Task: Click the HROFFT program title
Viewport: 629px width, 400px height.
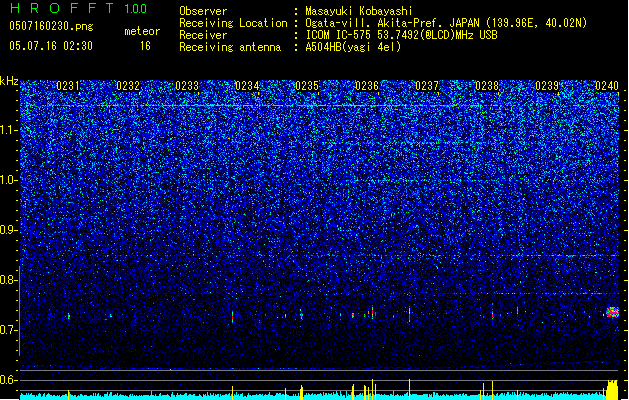Action: [62, 8]
